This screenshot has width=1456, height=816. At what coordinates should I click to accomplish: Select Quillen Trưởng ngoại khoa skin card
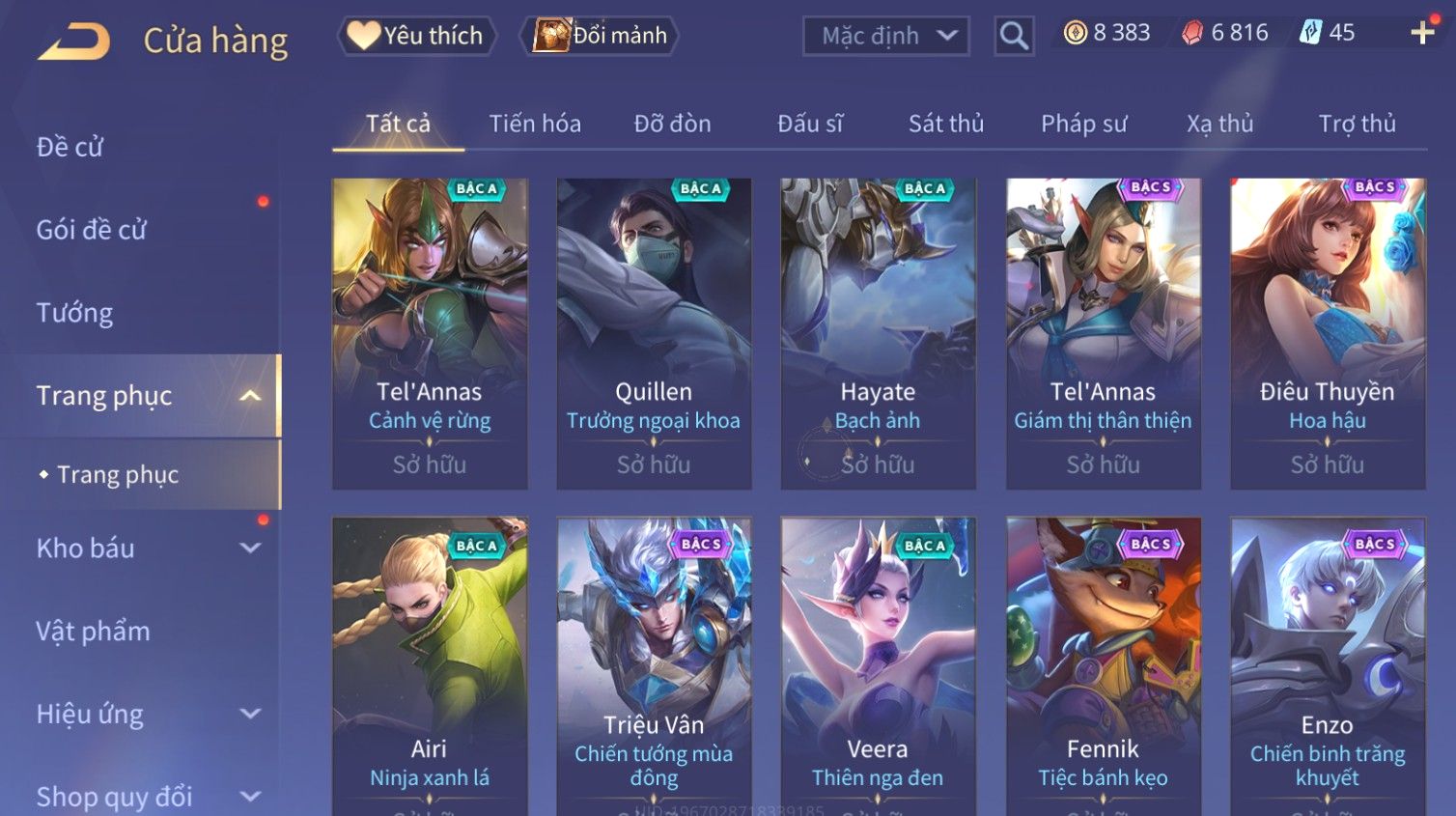tap(654, 333)
